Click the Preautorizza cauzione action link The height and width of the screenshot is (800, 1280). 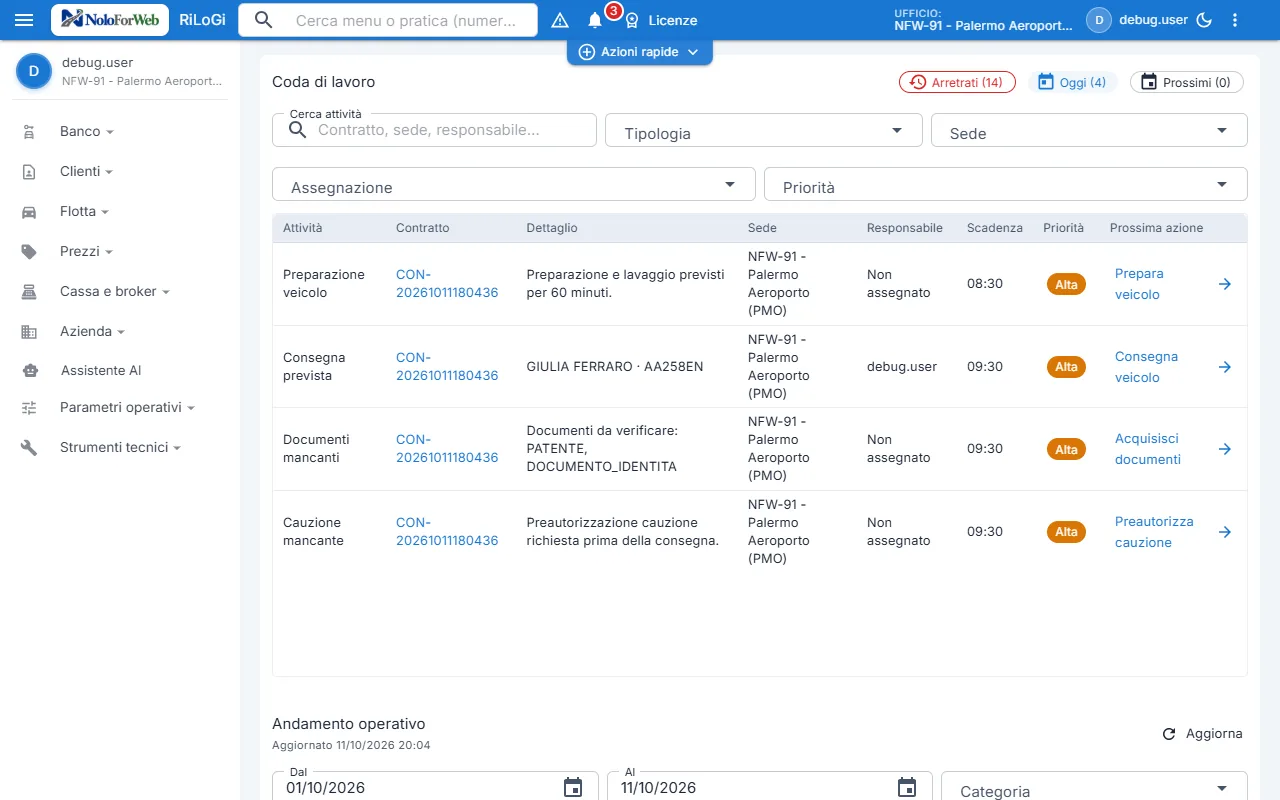pyautogui.click(x=1154, y=532)
